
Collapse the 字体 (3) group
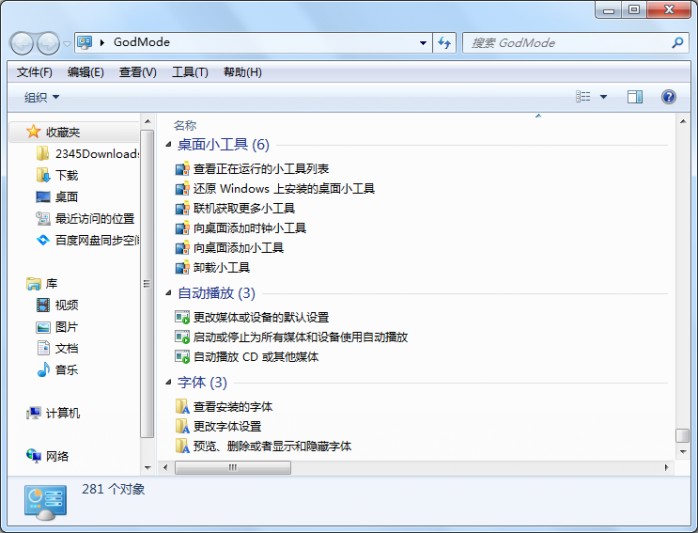click(168, 382)
